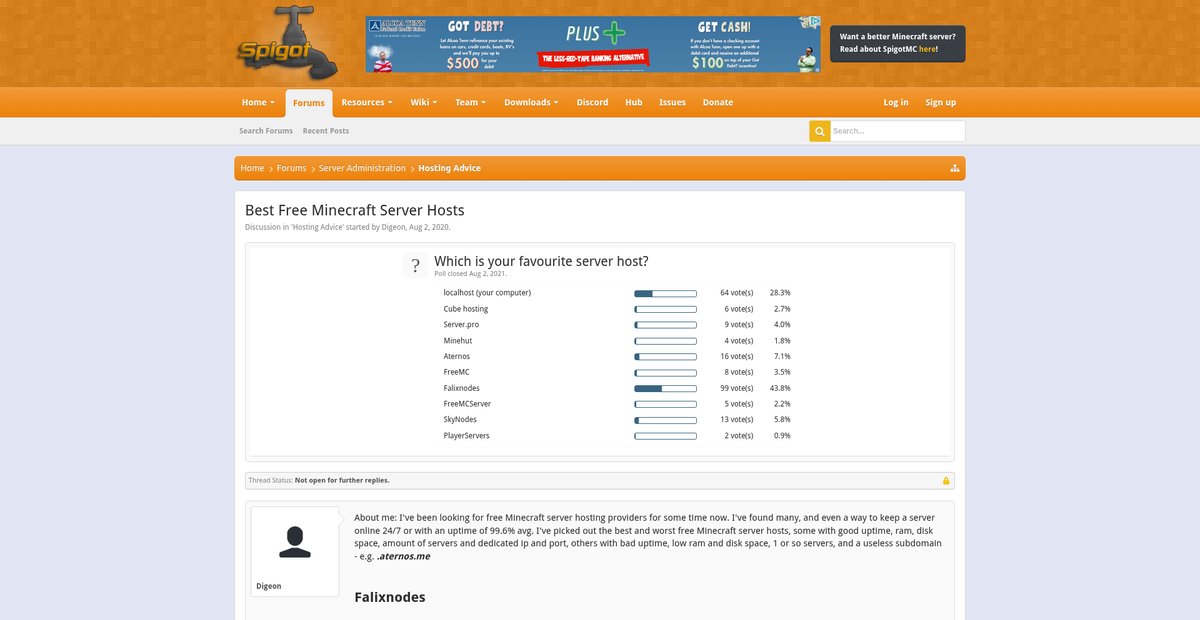Click the Spigot faucet logo
This screenshot has width=1200, height=620.
click(x=287, y=43)
